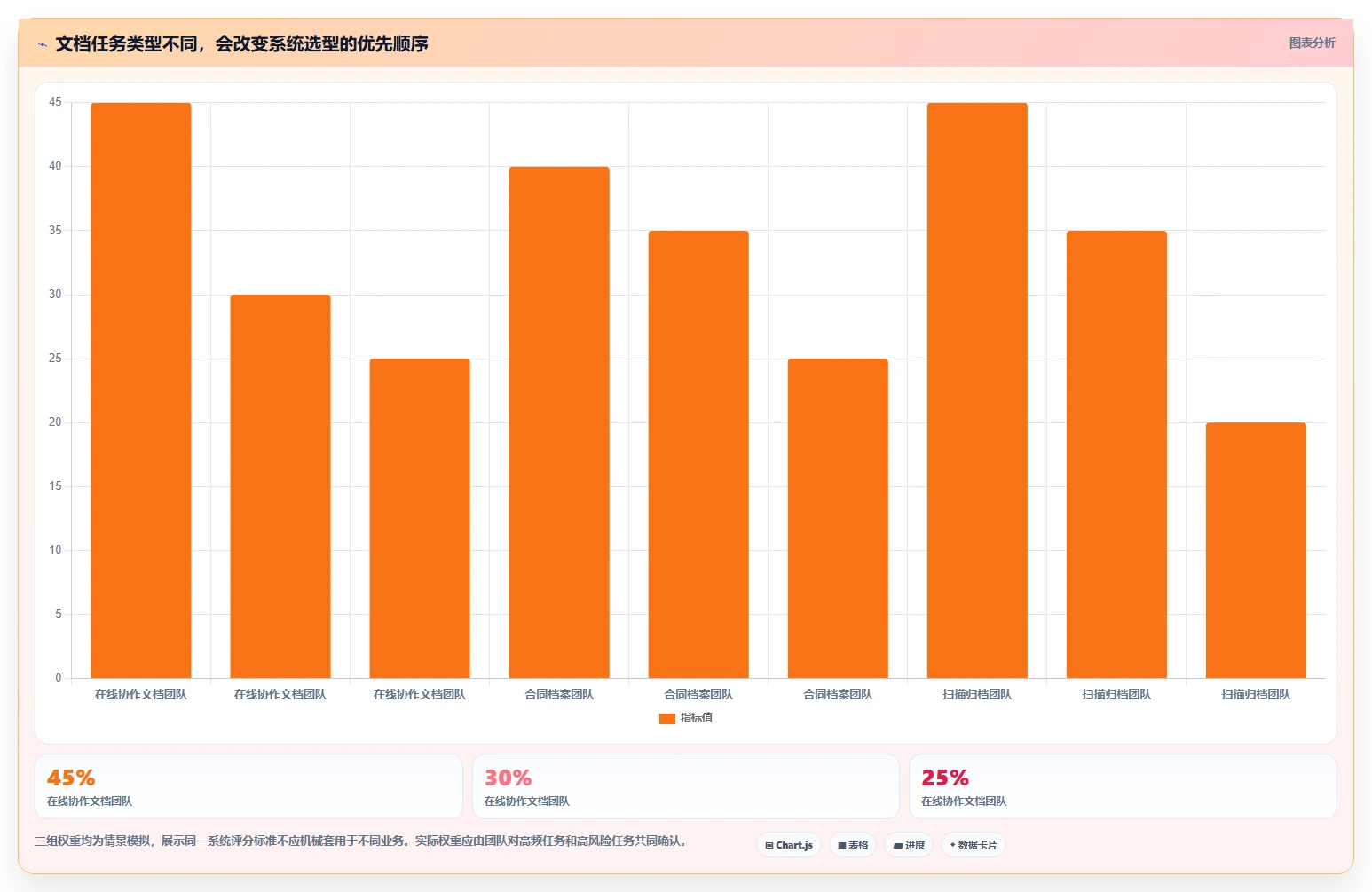Viewport: 1372px width, 892px height.
Task: Click the y-axis tick label 20
Action: [x=55, y=422]
